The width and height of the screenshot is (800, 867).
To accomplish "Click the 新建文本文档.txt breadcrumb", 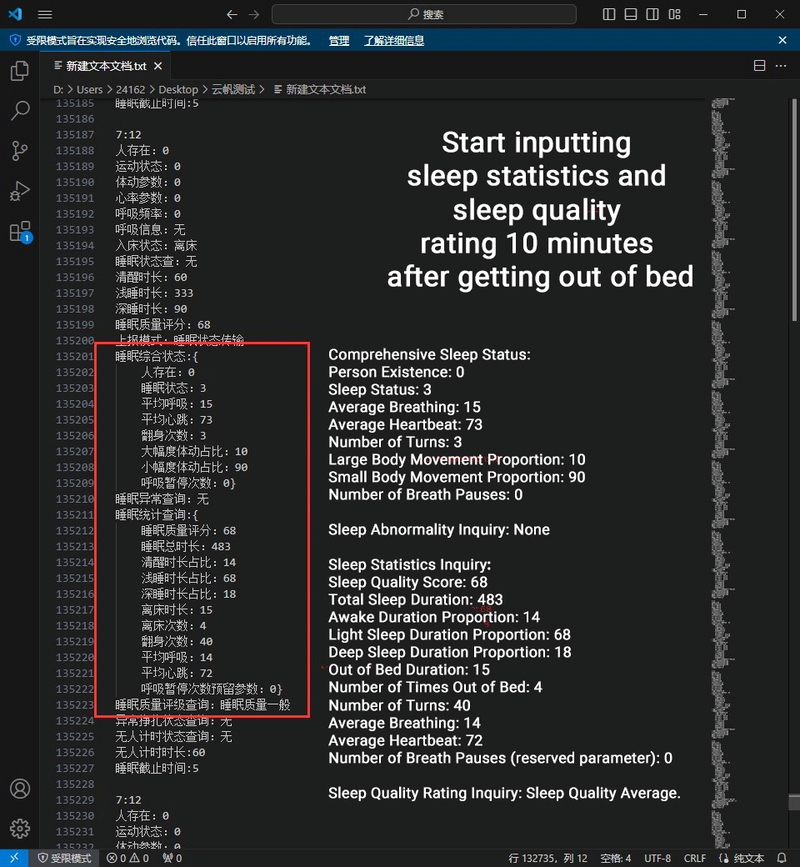I will pyautogui.click(x=320, y=90).
